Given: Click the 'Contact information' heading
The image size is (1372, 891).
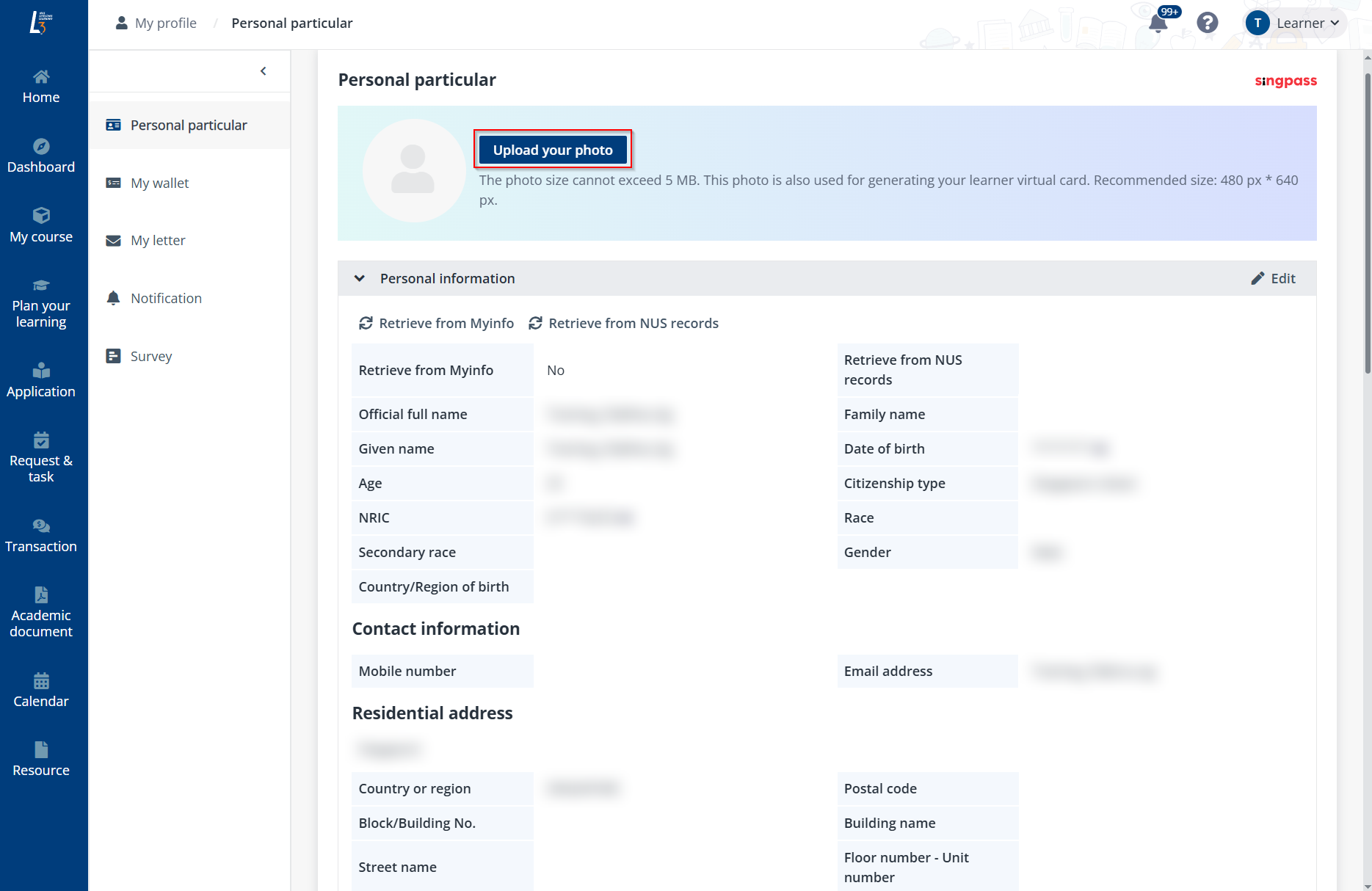Looking at the screenshot, I should (x=436, y=629).
